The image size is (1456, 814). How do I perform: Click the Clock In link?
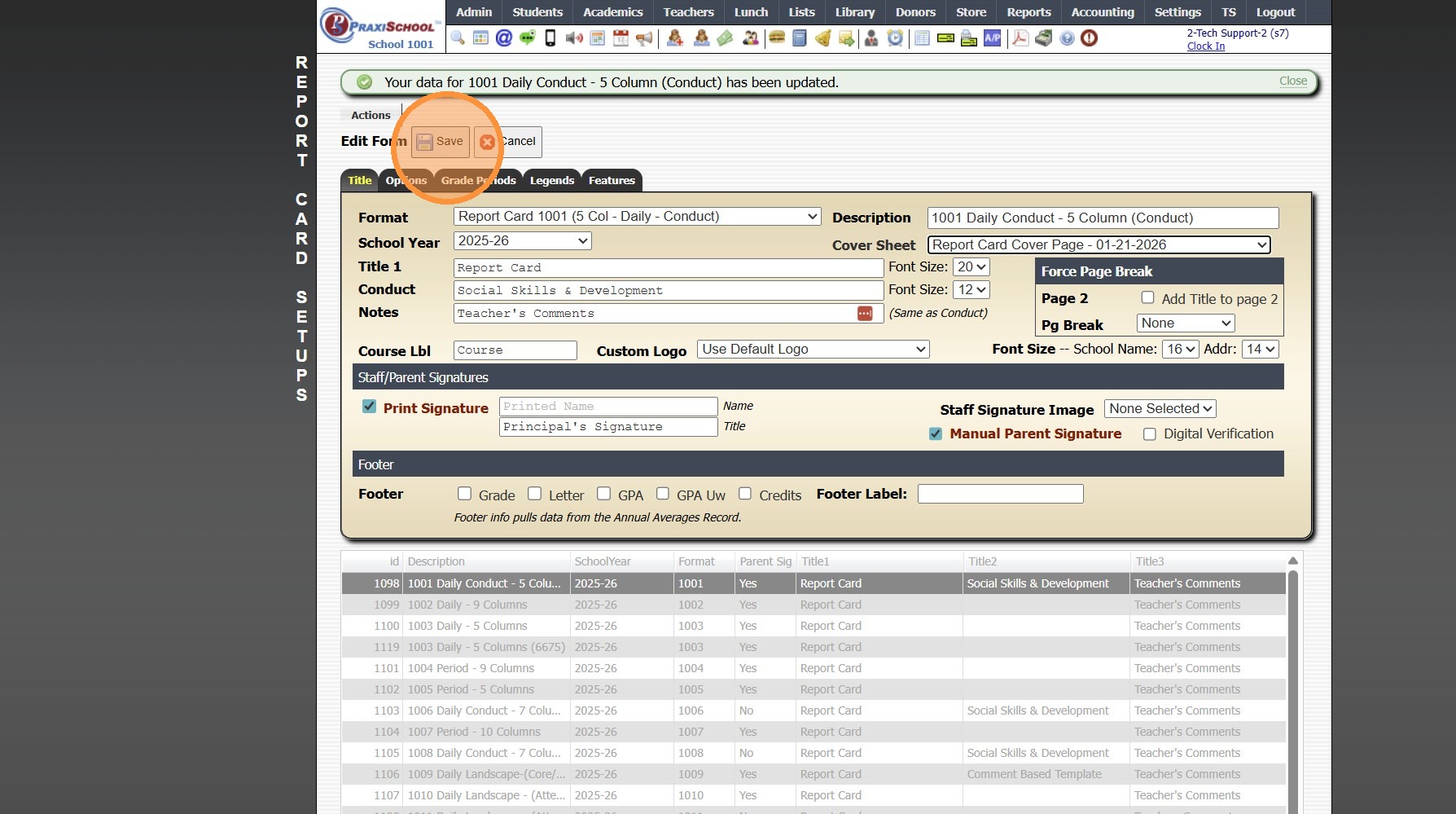point(1205,46)
